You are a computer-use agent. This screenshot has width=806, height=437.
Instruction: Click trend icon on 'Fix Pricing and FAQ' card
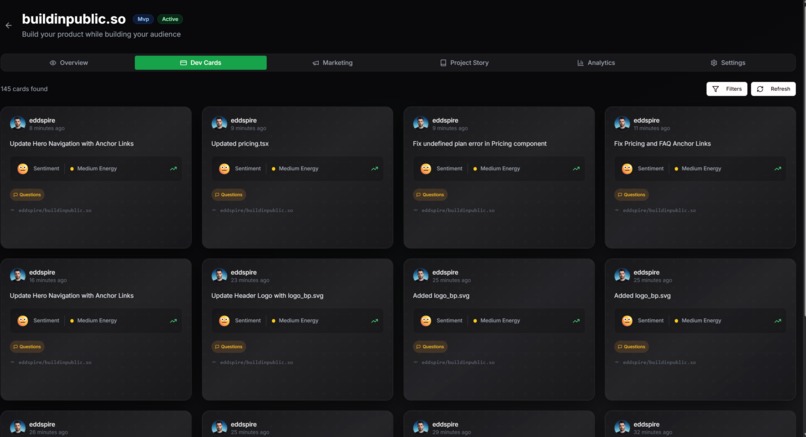(x=778, y=169)
